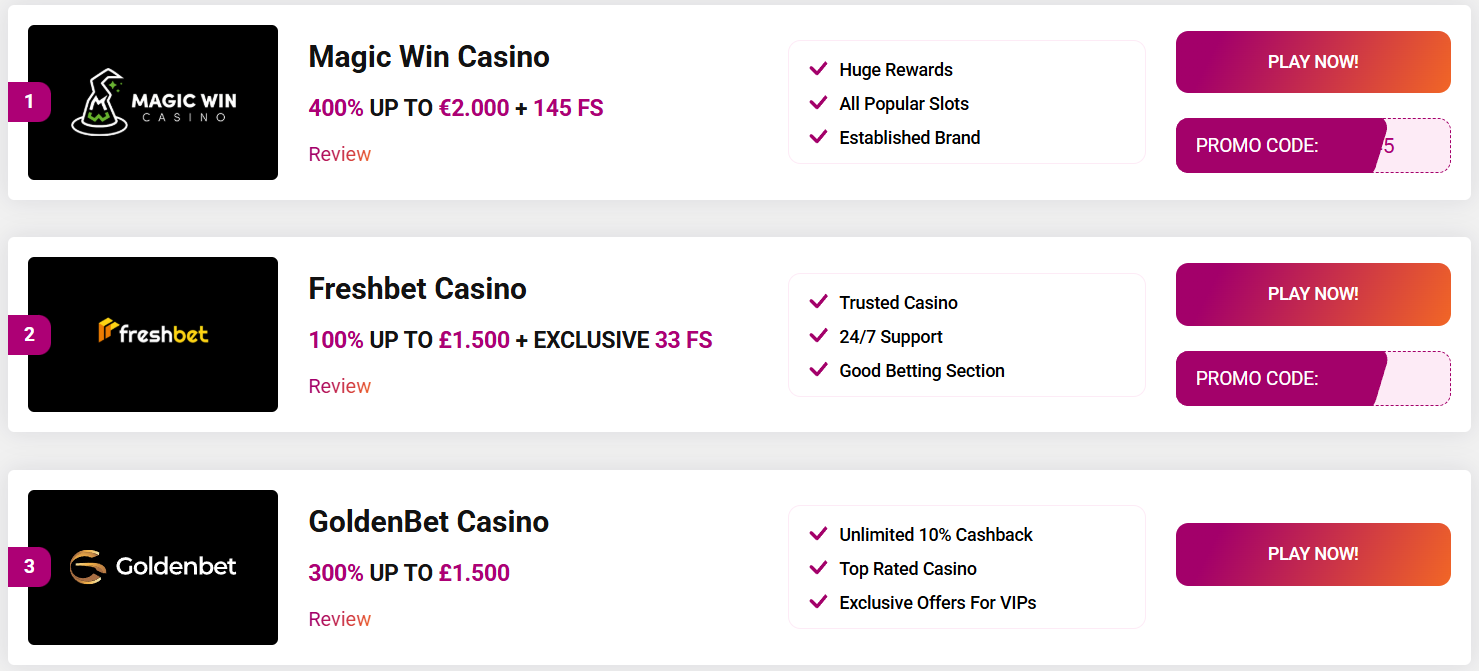Click the checkmark beside Good Betting Section
This screenshot has width=1479, height=671.
(818, 370)
